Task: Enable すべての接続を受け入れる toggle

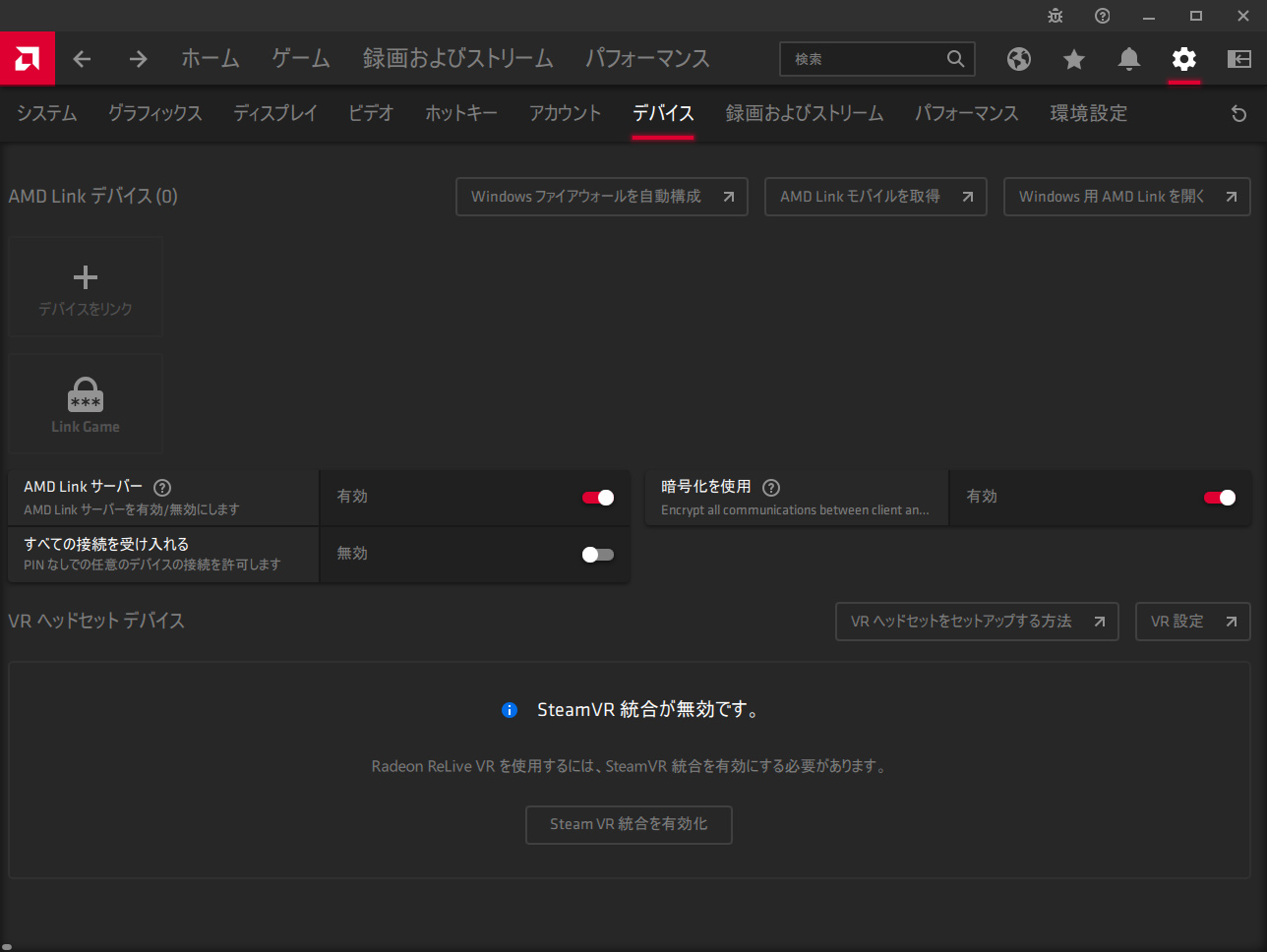Action: 598,555
